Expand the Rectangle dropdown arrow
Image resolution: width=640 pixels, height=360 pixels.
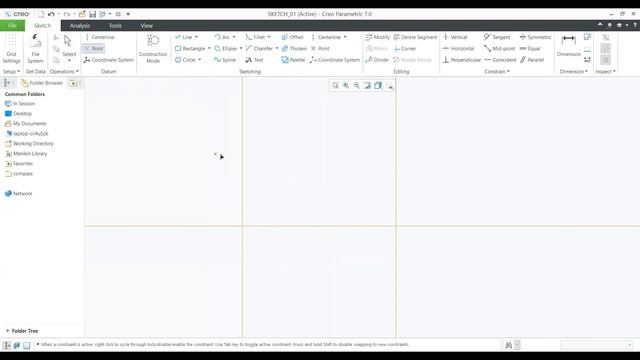pos(209,49)
